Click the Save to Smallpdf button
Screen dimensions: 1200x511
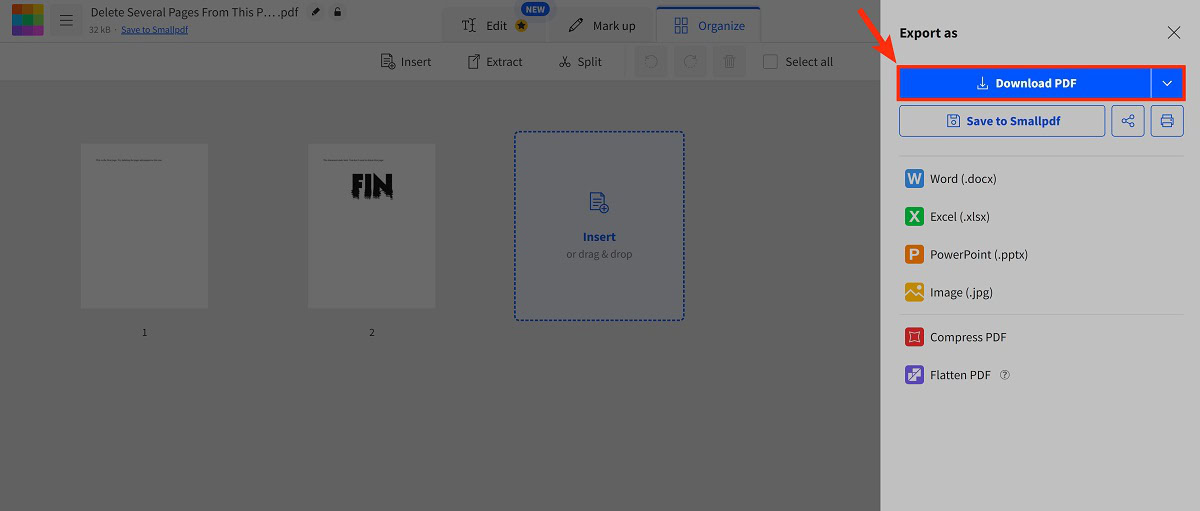(x=1002, y=121)
